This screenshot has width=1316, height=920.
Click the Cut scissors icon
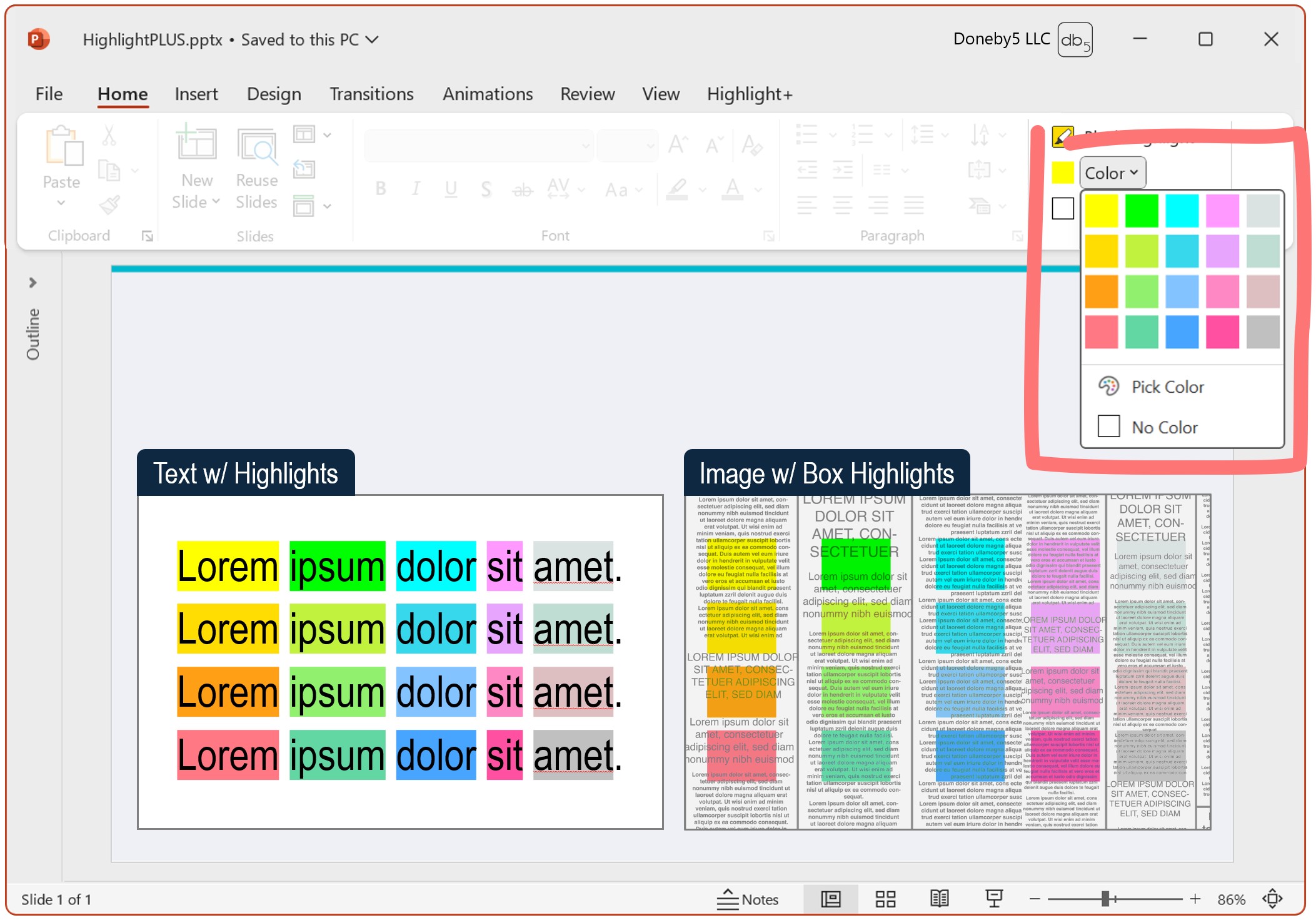(109, 135)
